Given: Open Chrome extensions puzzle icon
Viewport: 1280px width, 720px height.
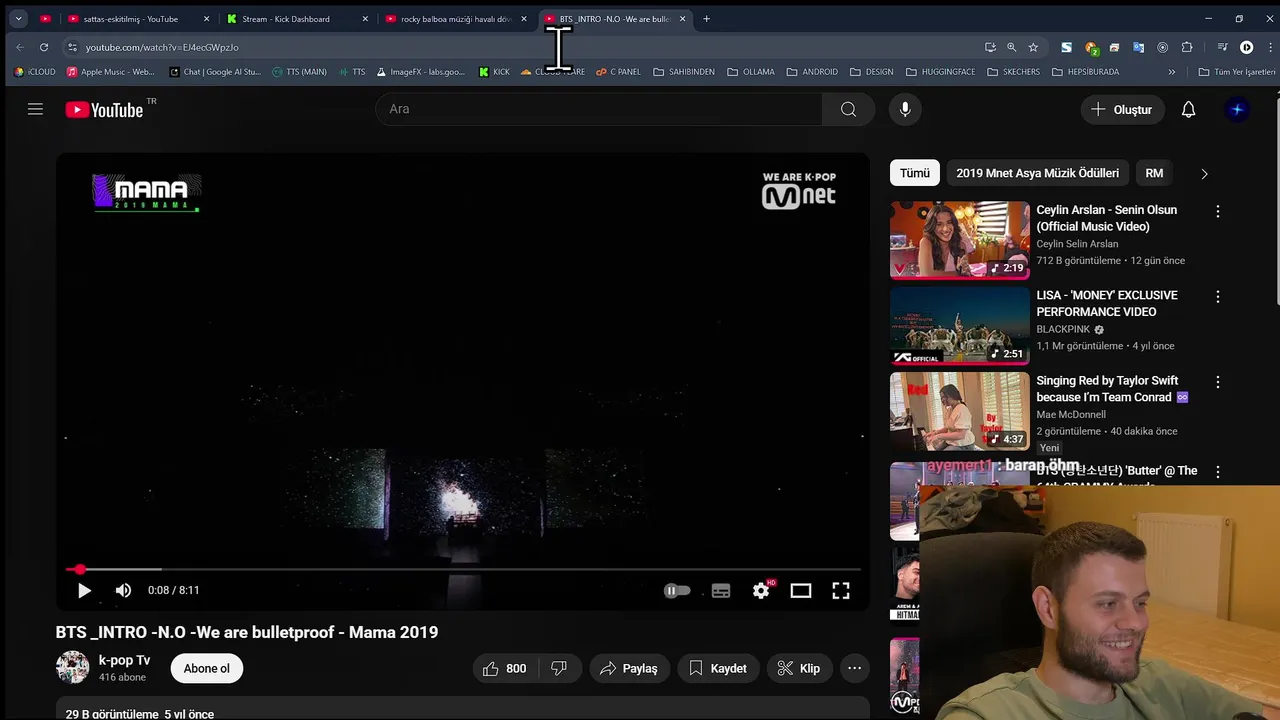Looking at the screenshot, I should click(x=1187, y=47).
